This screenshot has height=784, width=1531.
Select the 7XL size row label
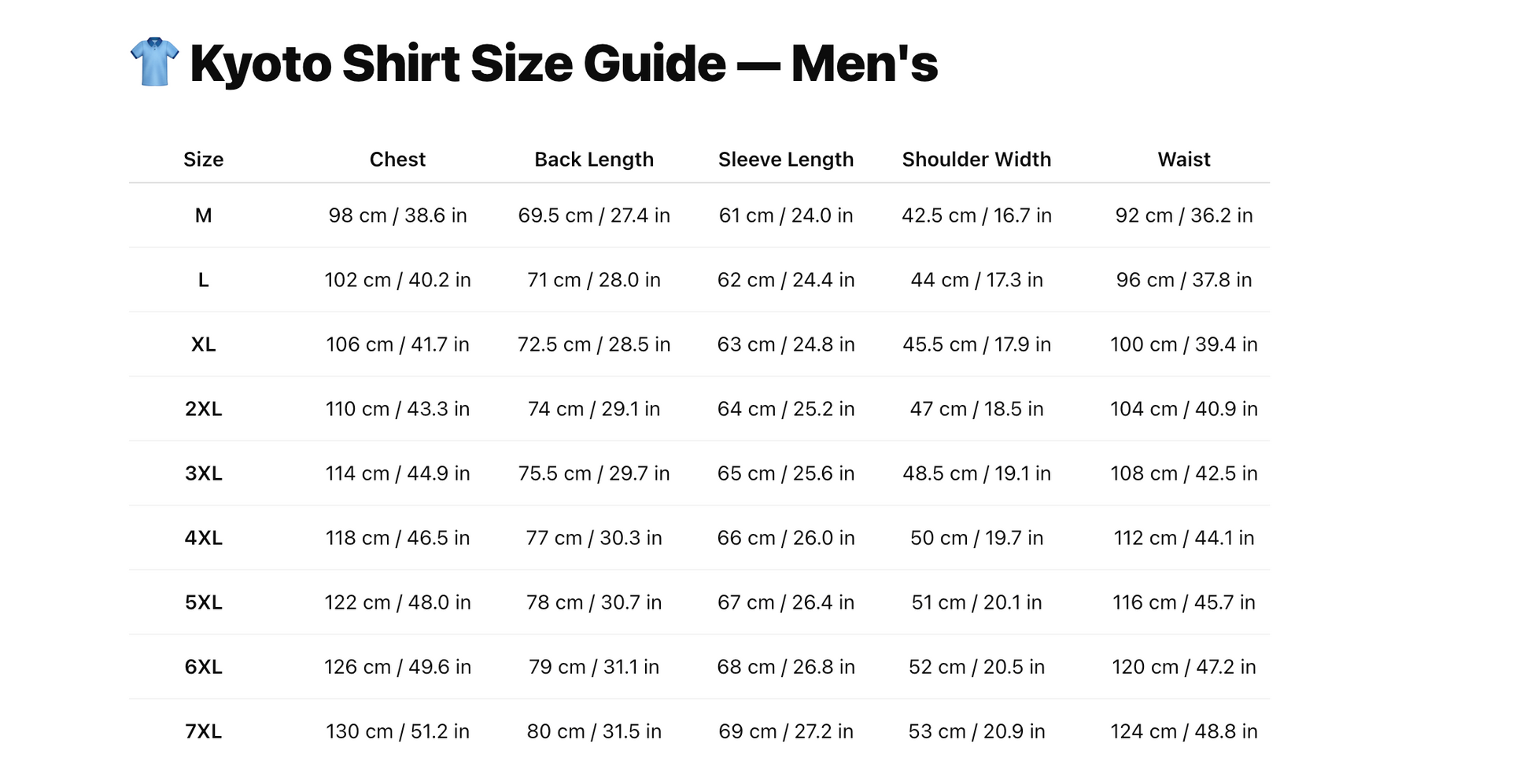[x=203, y=731]
